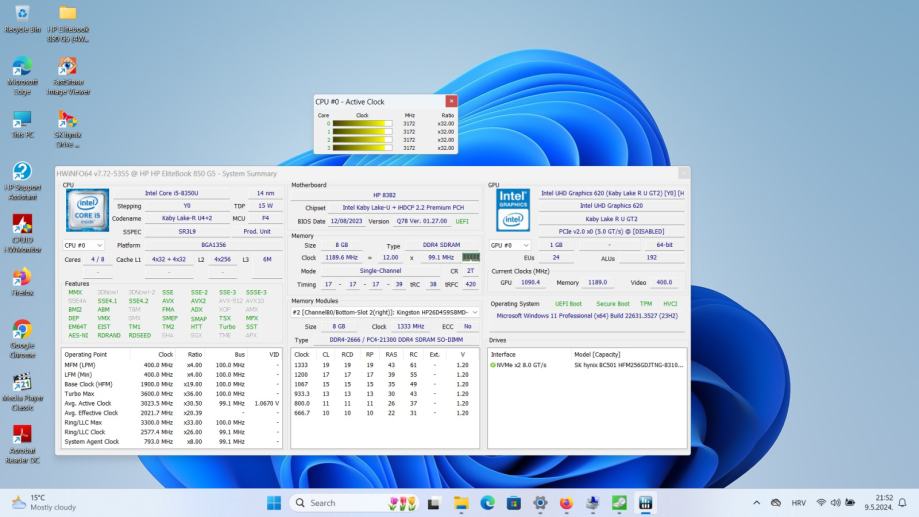Open File Explorer from the taskbar
Image resolution: width=919 pixels, height=517 pixels.
tap(461, 503)
